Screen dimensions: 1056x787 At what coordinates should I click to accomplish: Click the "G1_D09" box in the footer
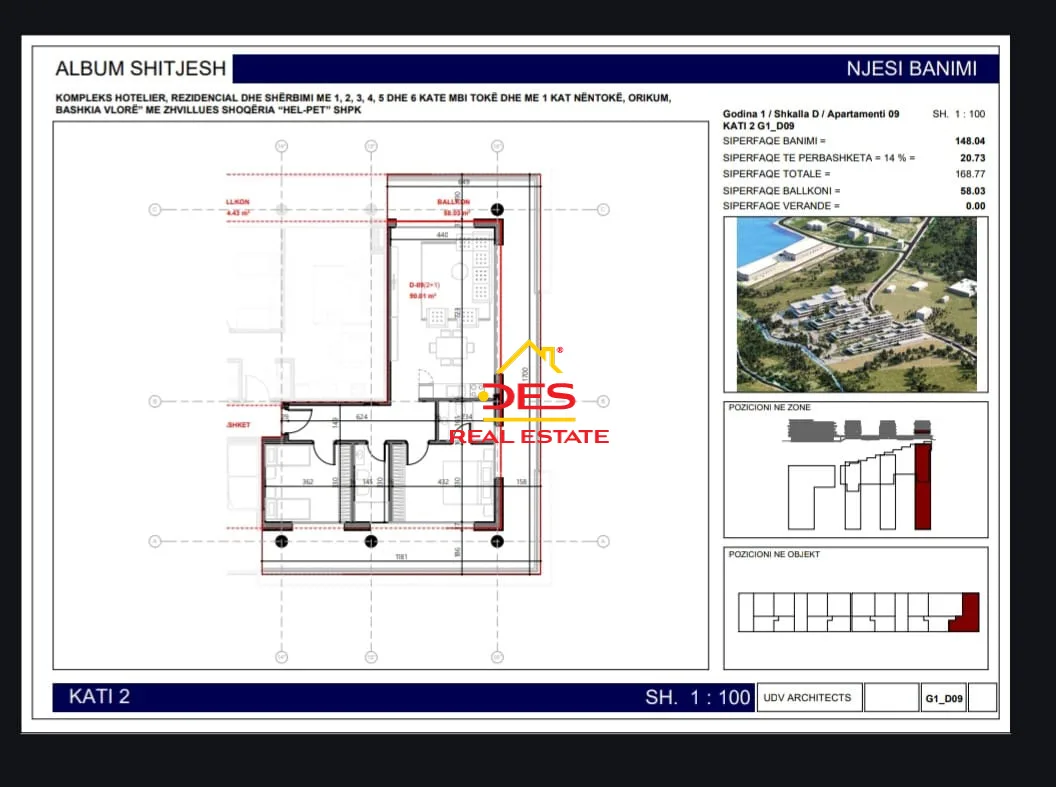click(x=944, y=698)
